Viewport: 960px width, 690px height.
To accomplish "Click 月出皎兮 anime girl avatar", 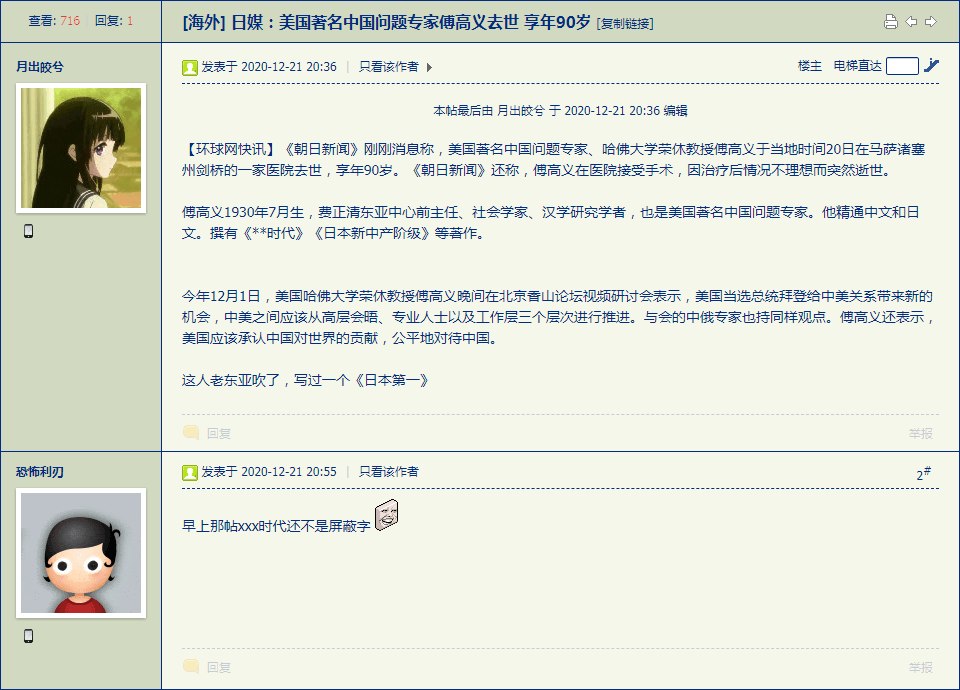I will coord(81,148).
